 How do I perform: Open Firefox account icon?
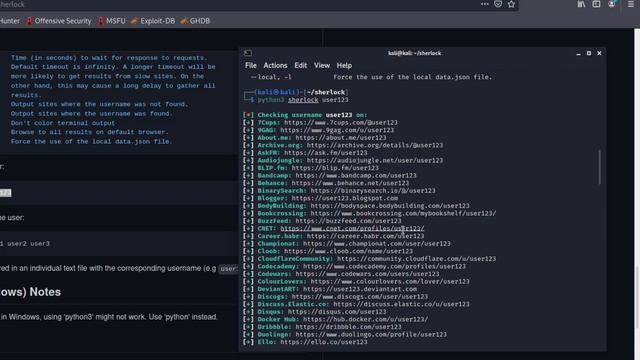click(611, 4)
